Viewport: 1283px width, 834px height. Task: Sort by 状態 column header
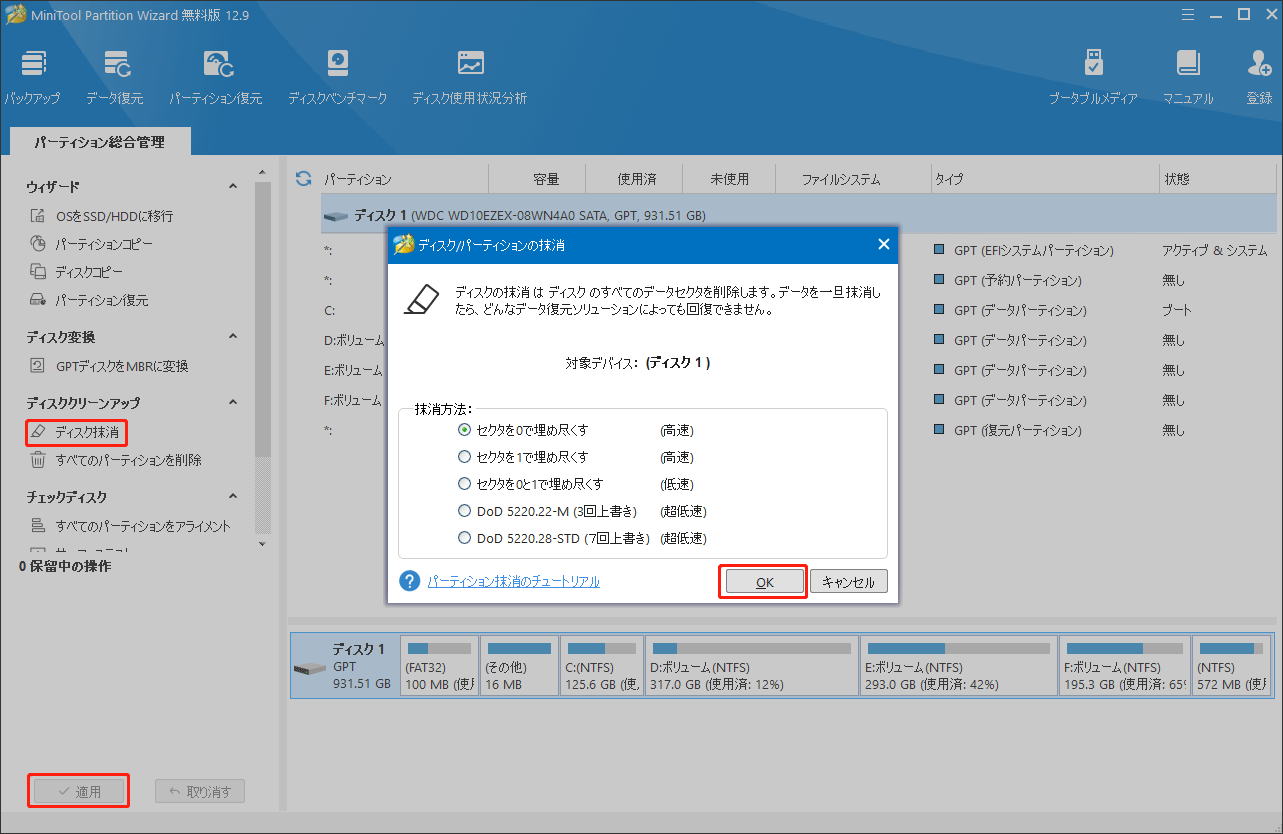[1217, 179]
